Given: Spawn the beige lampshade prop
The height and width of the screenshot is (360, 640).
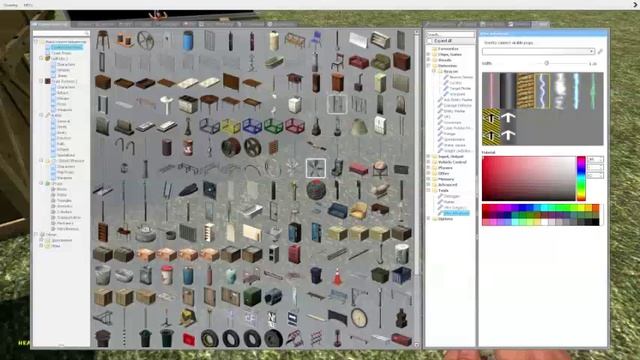Looking at the screenshot, I should [x=358, y=126].
